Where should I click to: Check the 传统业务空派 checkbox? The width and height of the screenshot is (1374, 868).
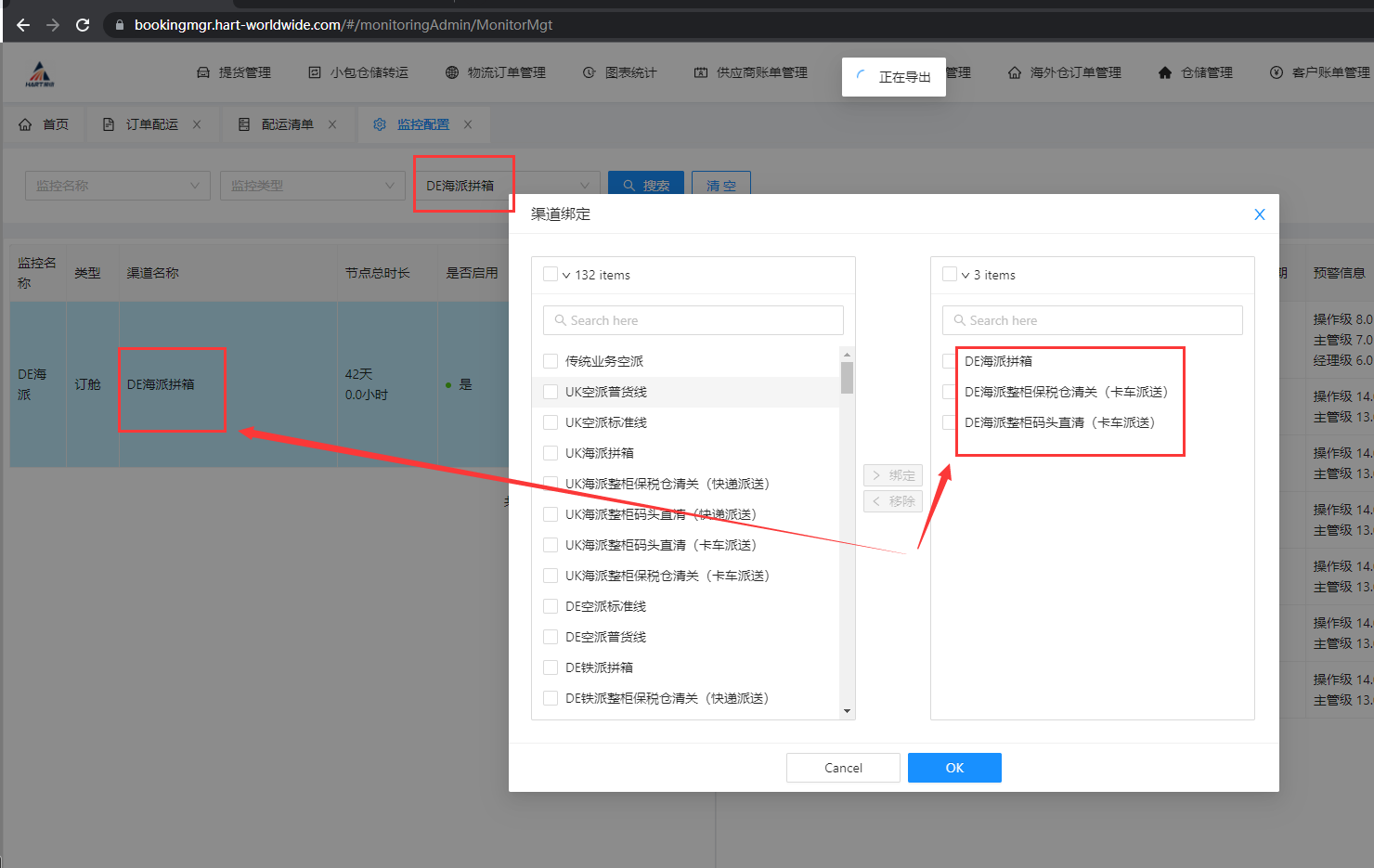coord(551,361)
